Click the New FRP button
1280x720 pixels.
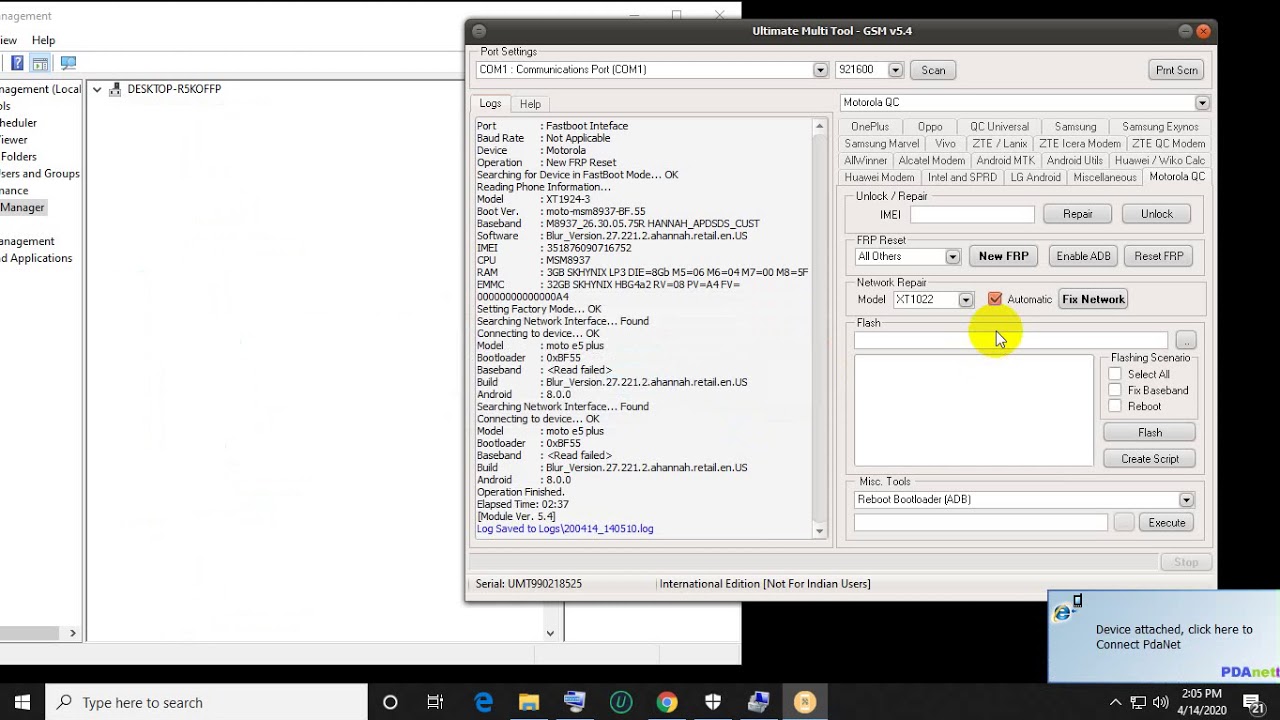click(x=1003, y=256)
